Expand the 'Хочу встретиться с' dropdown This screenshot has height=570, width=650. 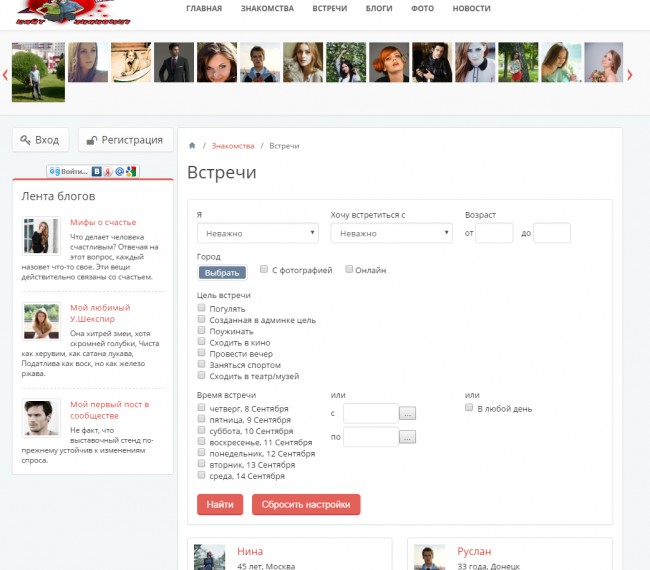point(391,233)
